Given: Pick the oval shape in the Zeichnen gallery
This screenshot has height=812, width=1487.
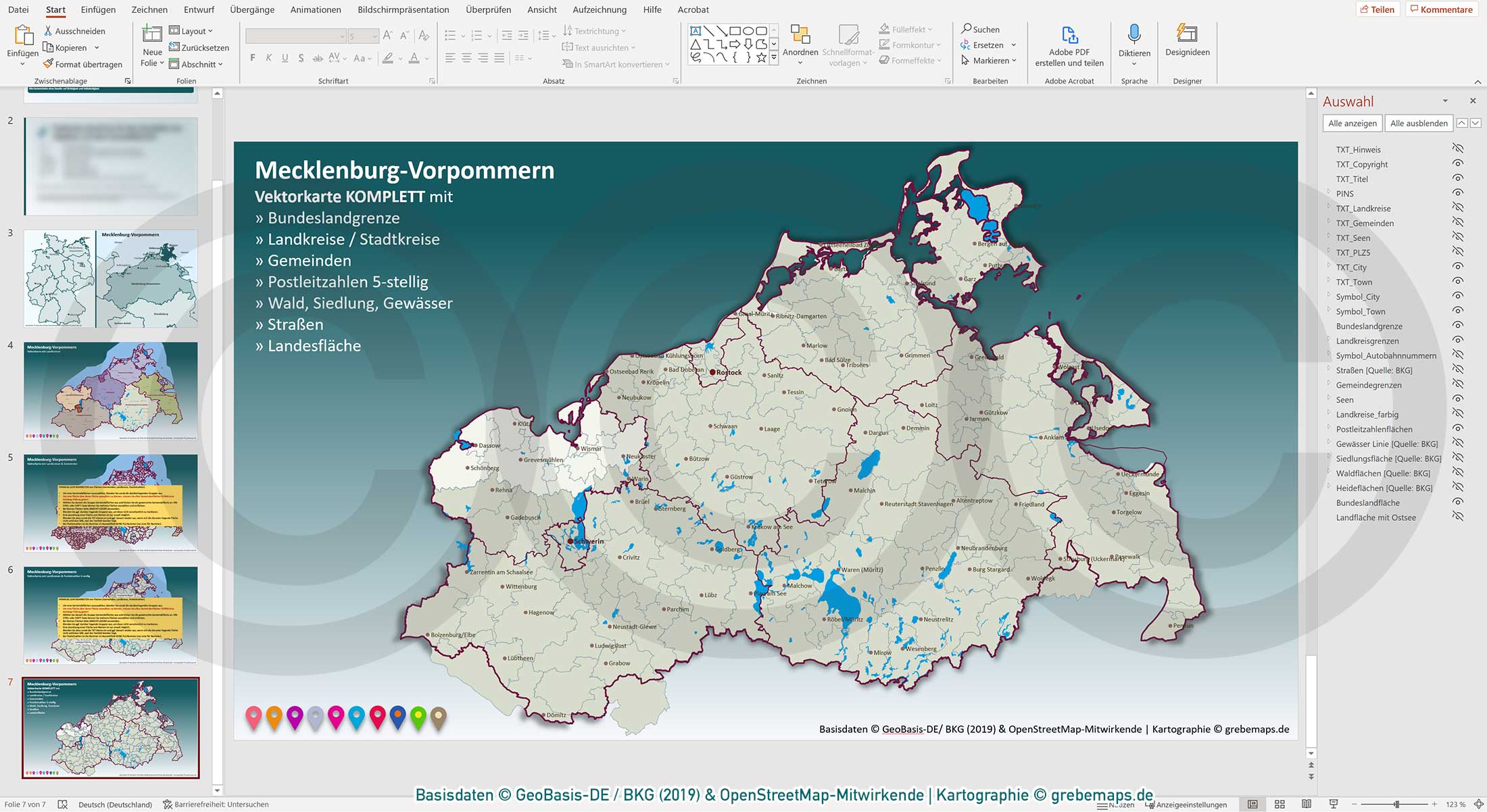Looking at the screenshot, I should coord(750,30).
